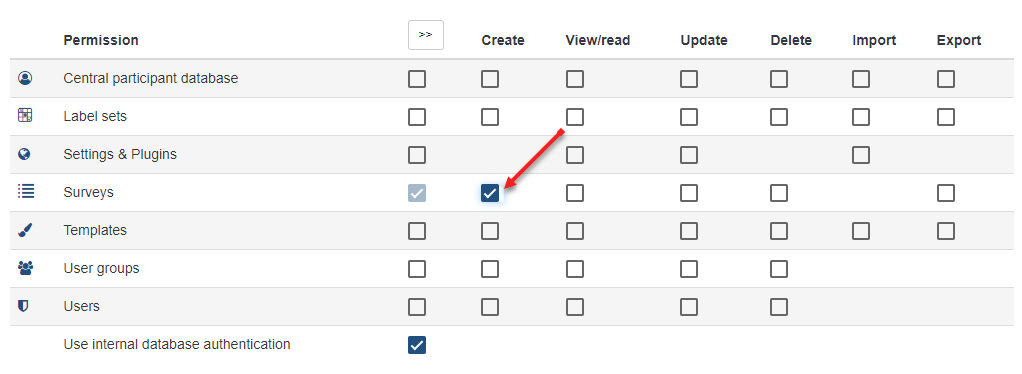Check Templates Delete permission box
The width and height of the screenshot is (1022, 374).
click(x=779, y=231)
